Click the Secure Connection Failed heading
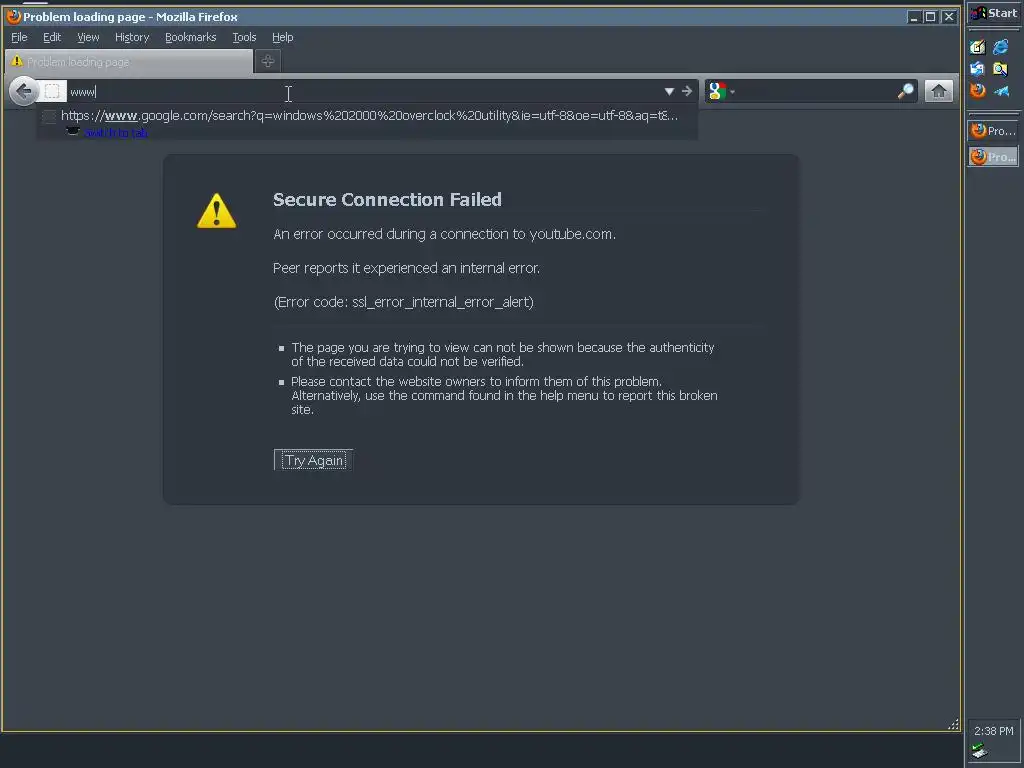The height and width of the screenshot is (768, 1024). tap(387, 200)
